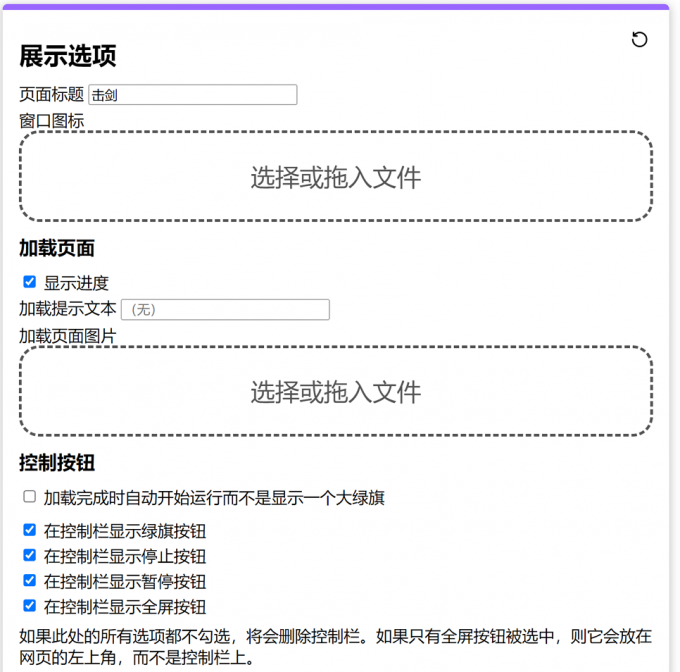Enable 加载完成时自动开始运行 checkbox
The image size is (680, 672).
click(x=29, y=496)
